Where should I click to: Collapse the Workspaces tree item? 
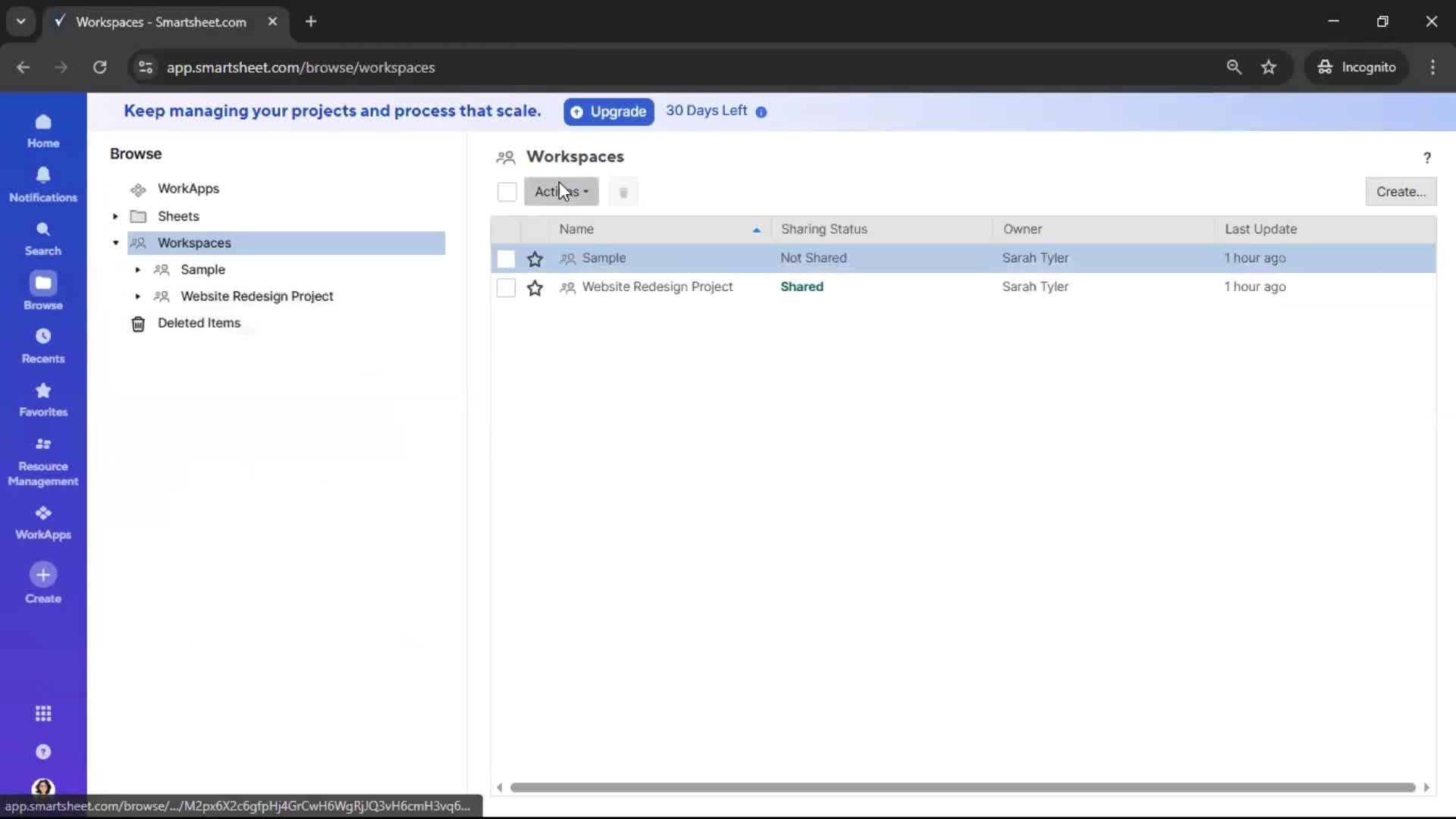point(115,243)
